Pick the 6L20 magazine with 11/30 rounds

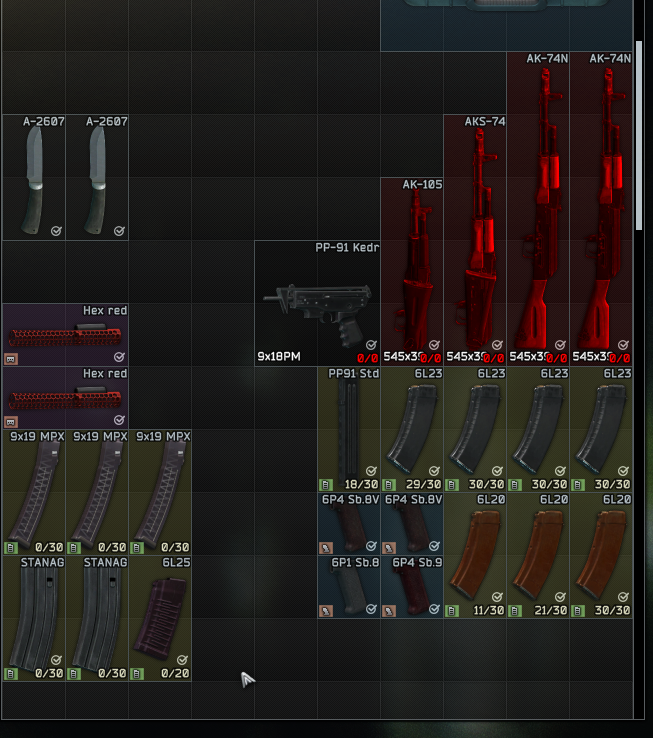[x=475, y=555]
